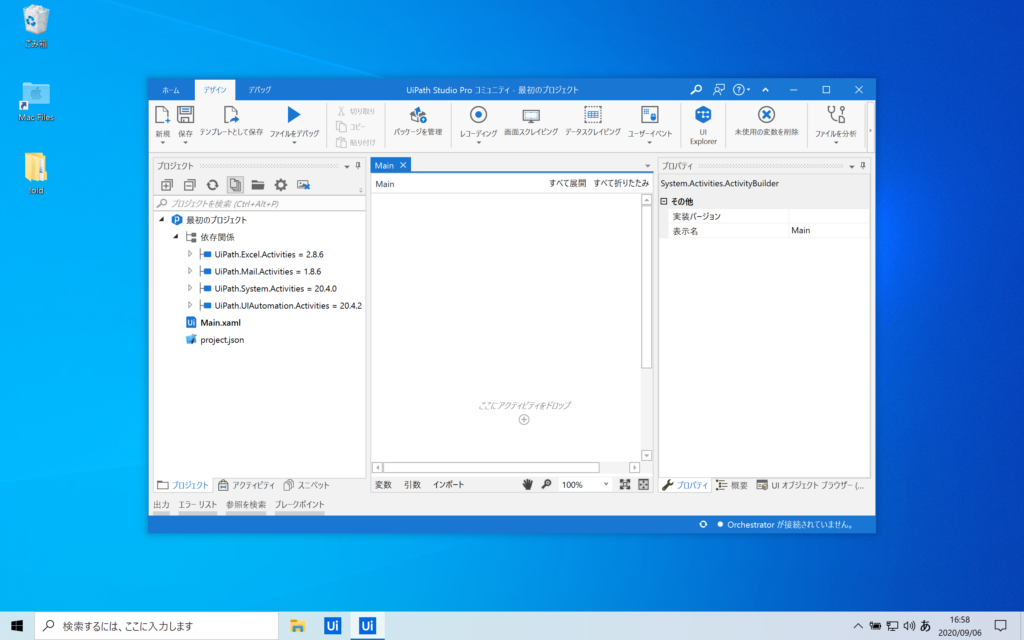The image size is (1024, 640).
Task: Click the search icon in title bar
Action: click(696, 89)
